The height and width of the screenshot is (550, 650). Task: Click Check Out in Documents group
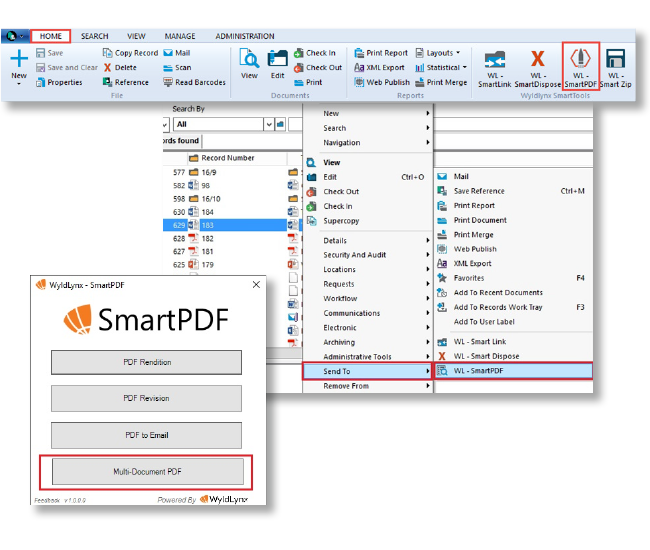pyautogui.click(x=318, y=68)
